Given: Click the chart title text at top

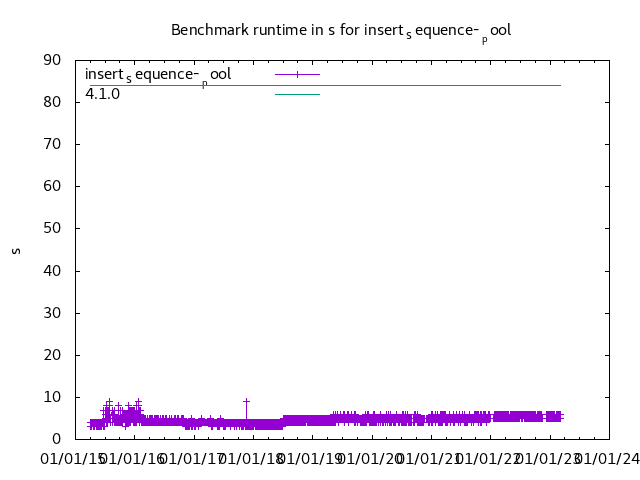Looking at the screenshot, I should pos(341,31).
